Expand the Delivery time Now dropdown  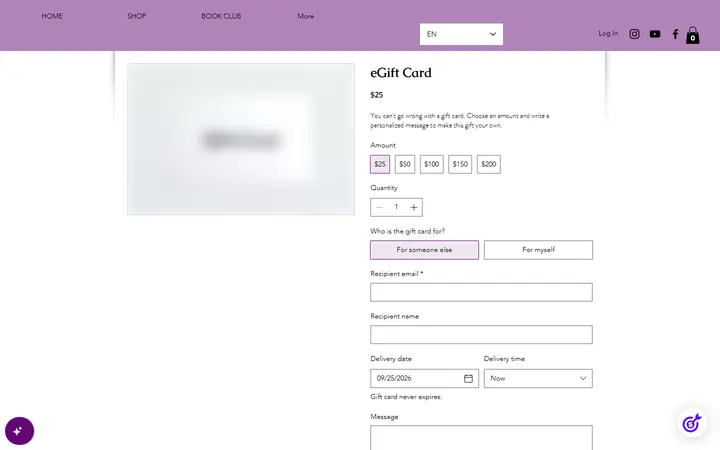pos(538,378)
